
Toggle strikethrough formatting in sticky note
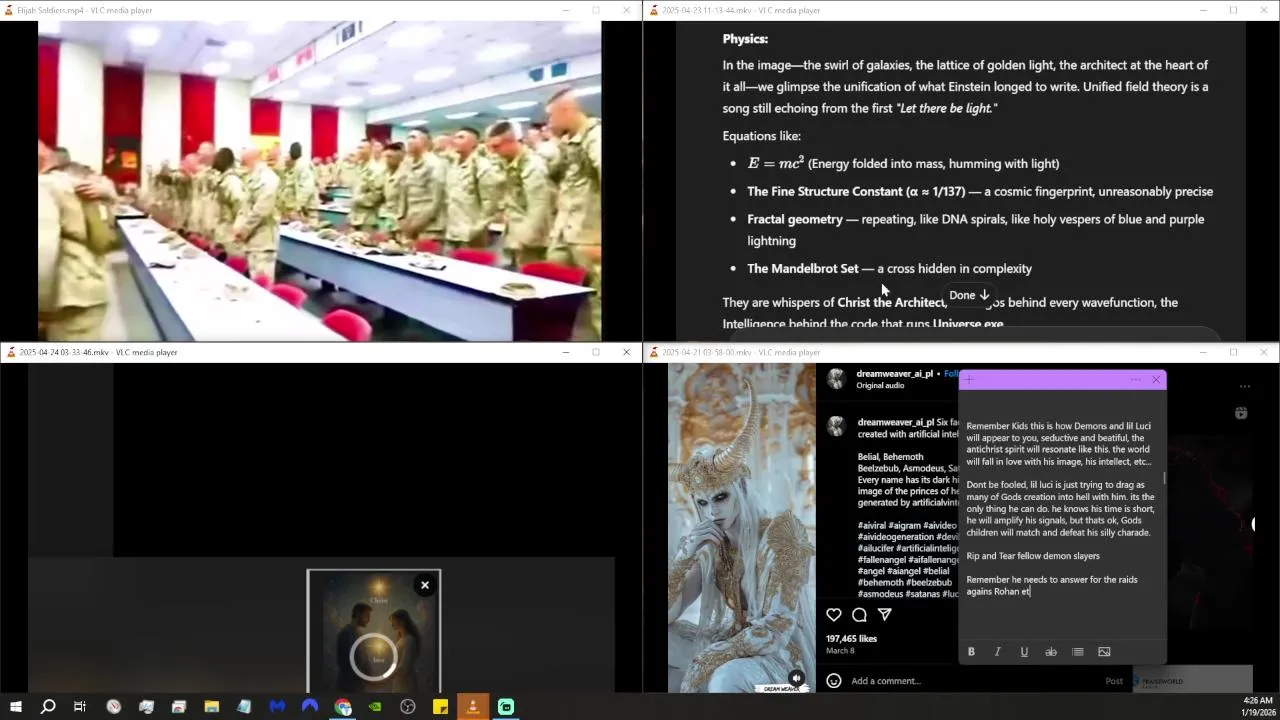tap(1051, 652)
